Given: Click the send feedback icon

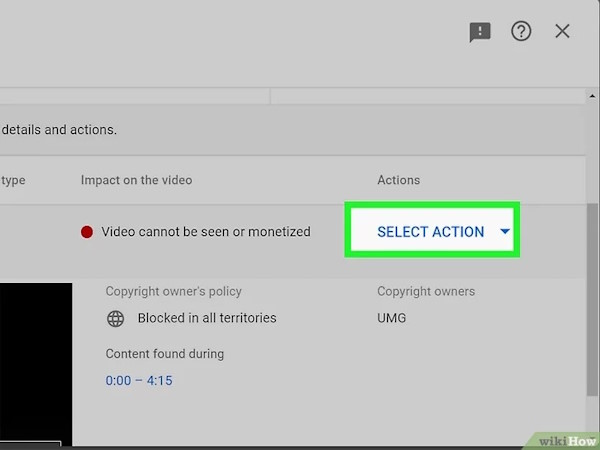Looking at the screenshot, I should pyautogui.click(x=480, y=32).
